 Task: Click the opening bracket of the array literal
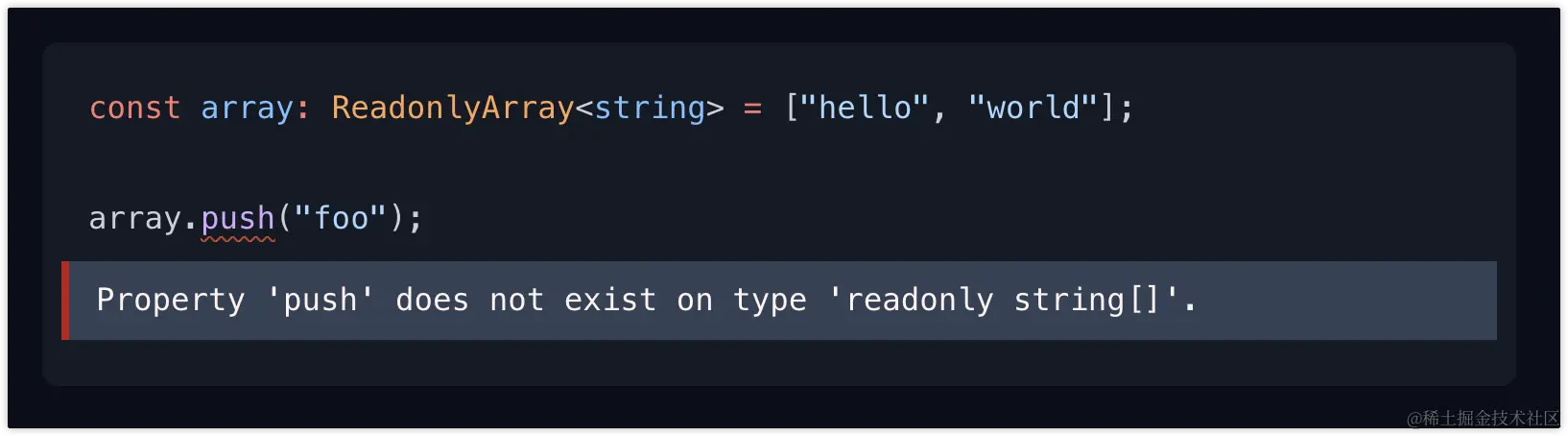(x=792, y=108)
